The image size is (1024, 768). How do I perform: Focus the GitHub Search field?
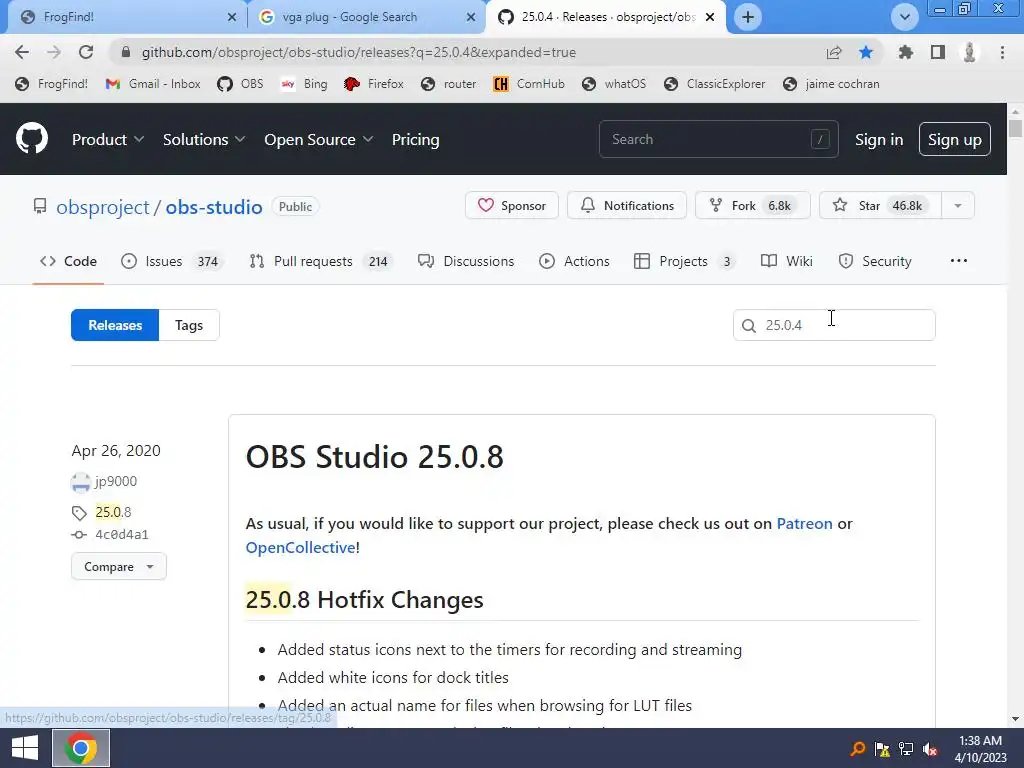coord(718,139)
